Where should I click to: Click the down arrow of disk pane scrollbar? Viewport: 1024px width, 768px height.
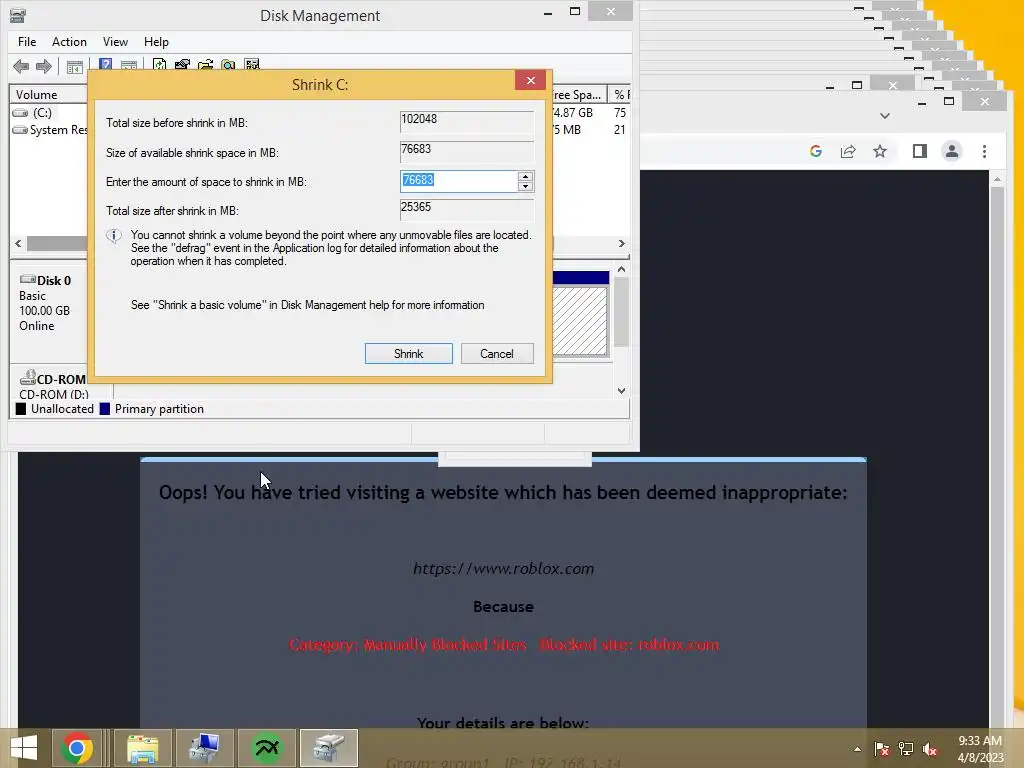pyautogui.click(x=622, y=391)
